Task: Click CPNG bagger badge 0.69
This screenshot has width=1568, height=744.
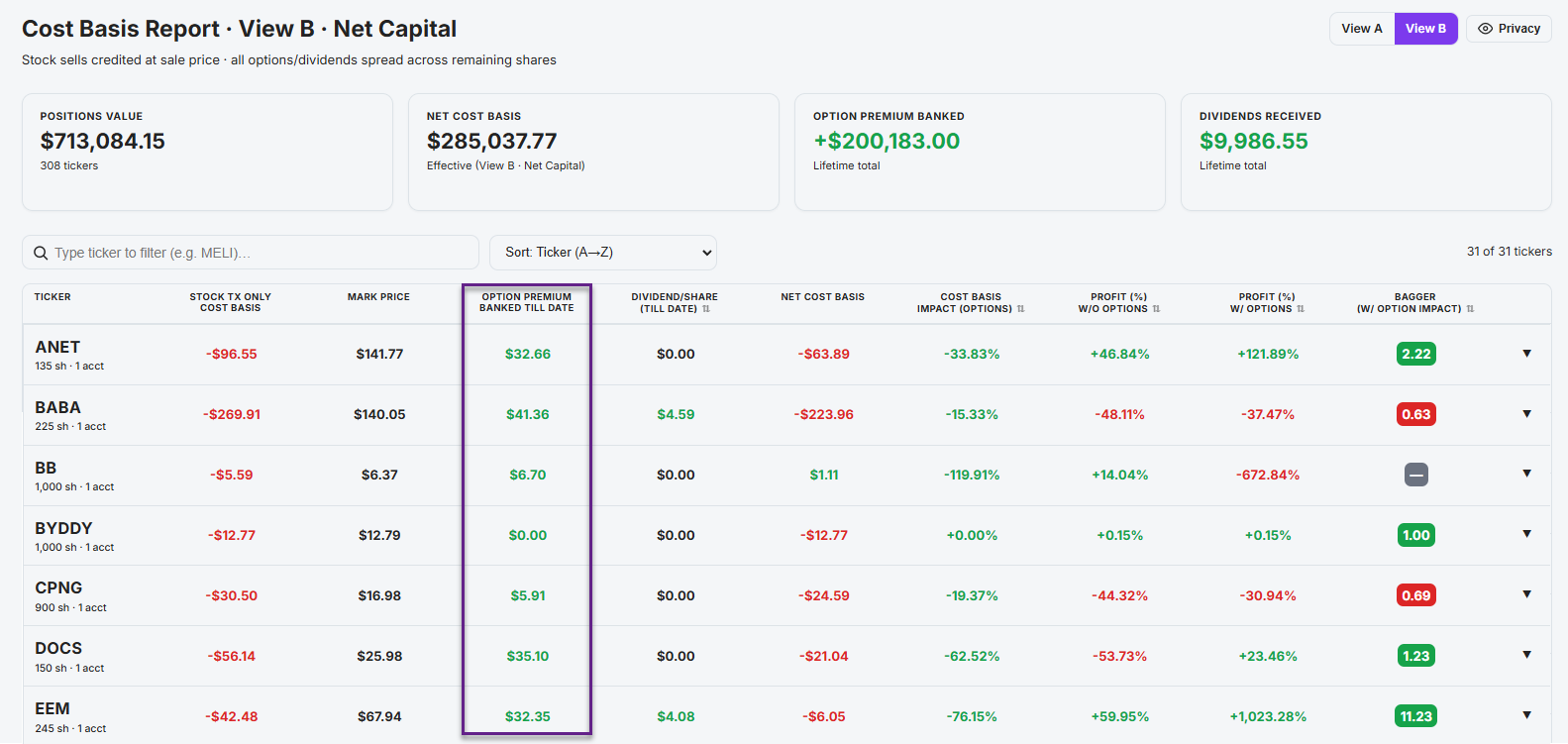Action: pyautogui.click(x=1416, y=595)
